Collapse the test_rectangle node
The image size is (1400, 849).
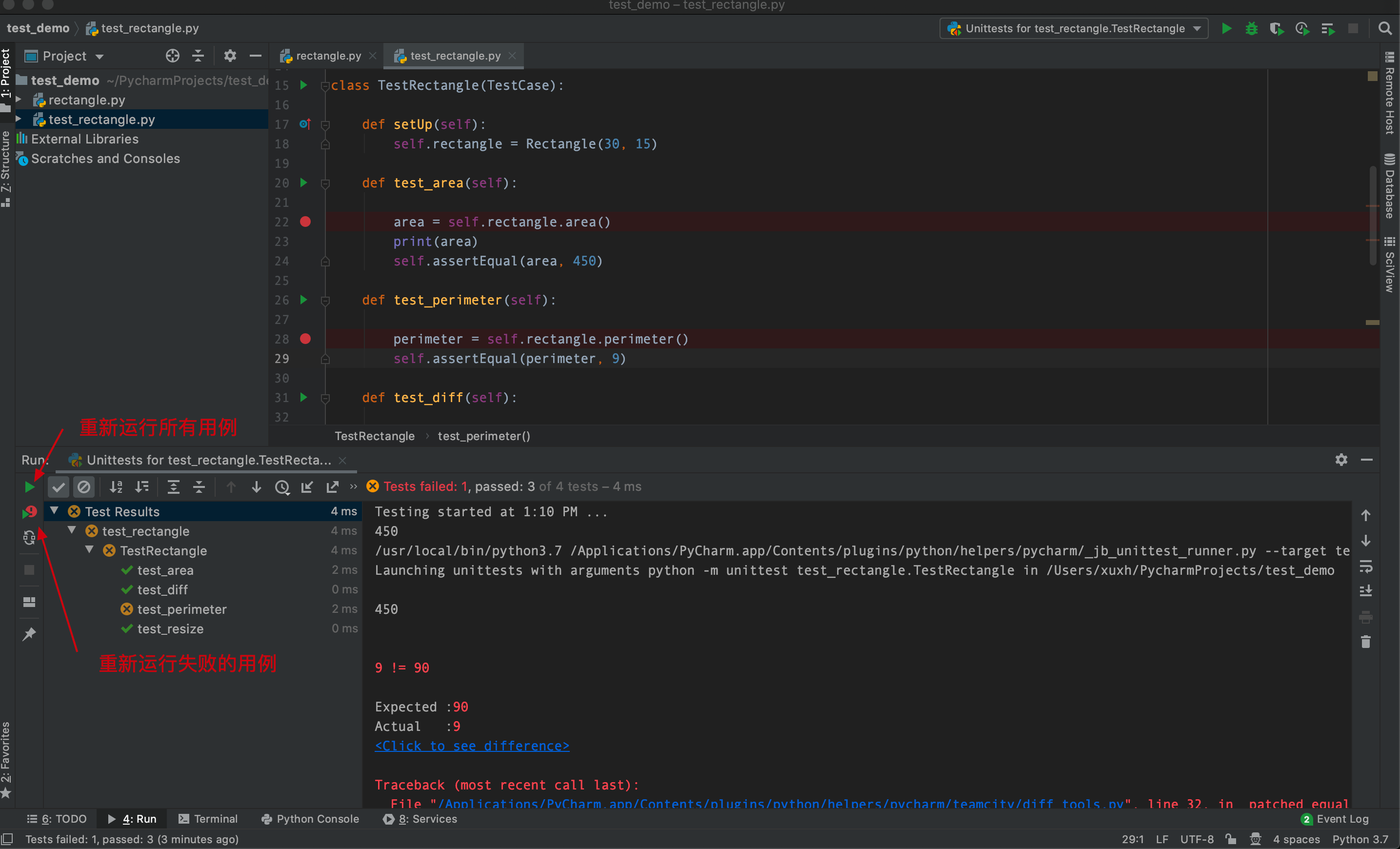tap(72, 530)
